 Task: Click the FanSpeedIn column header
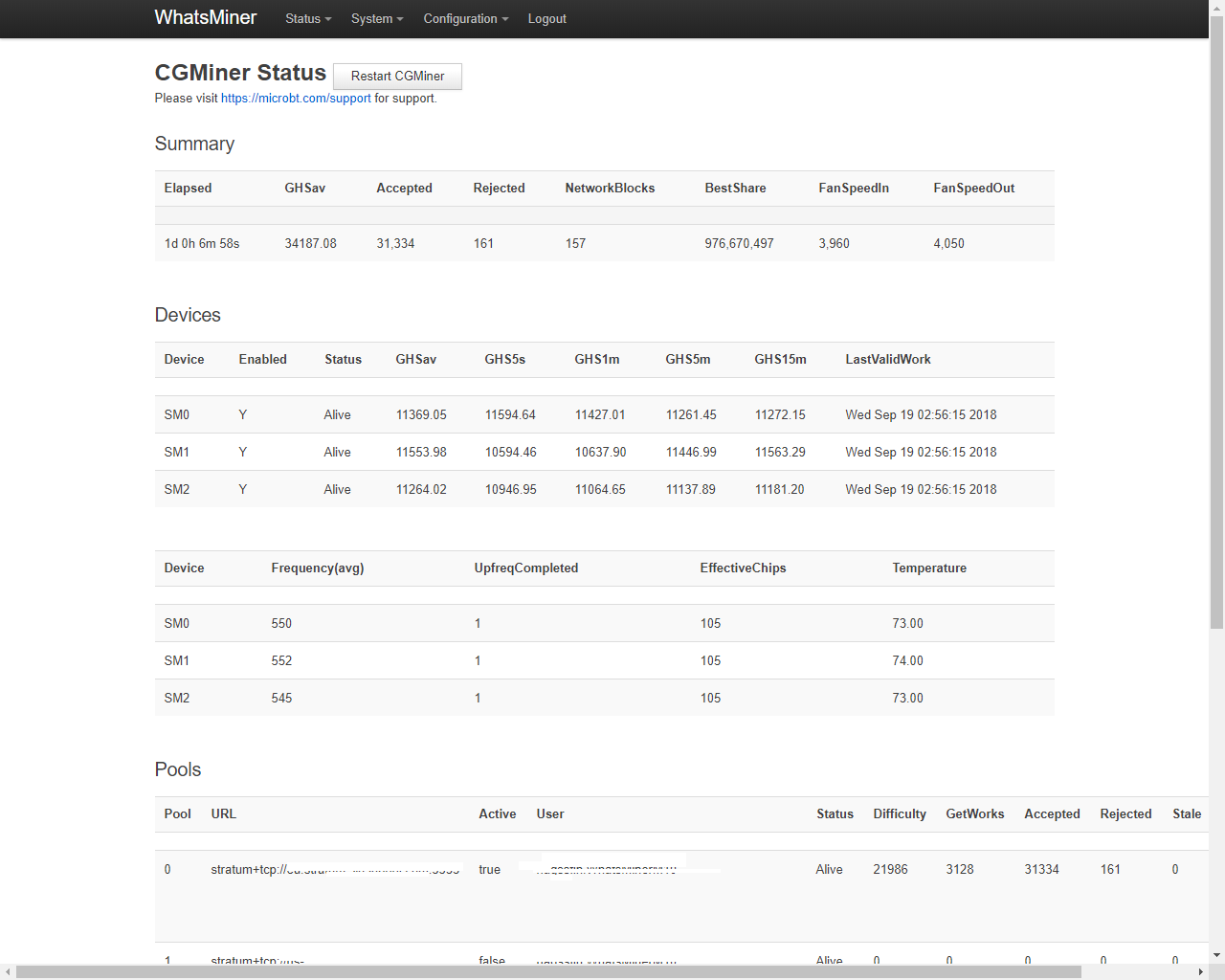pyautogui.click(x=854, y=189)
